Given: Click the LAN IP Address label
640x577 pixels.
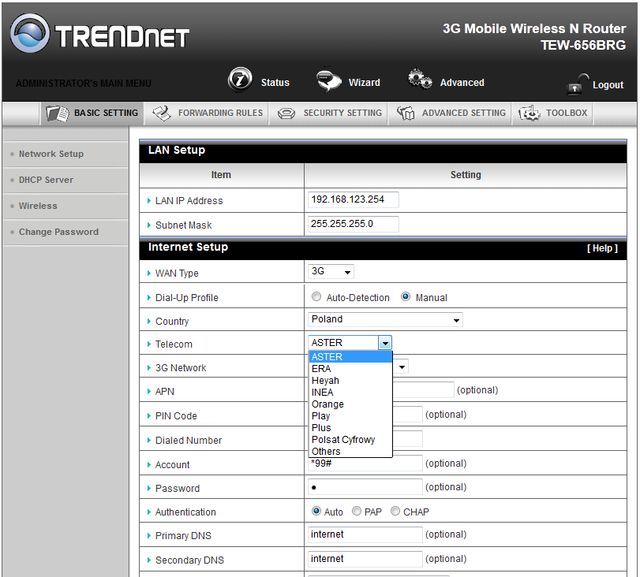Looking at the screenshot, I should coord(189,201).
